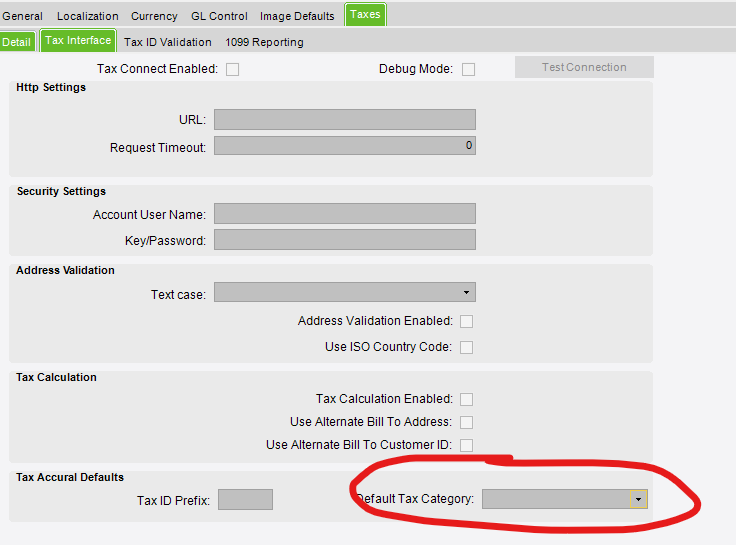Open the Currency tab
736x545 pixels.
[x=154, y=16]
